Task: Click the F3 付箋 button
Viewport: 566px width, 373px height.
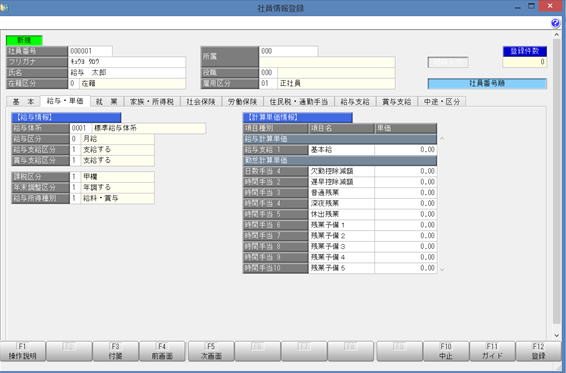Action: [x=116, y=351]
